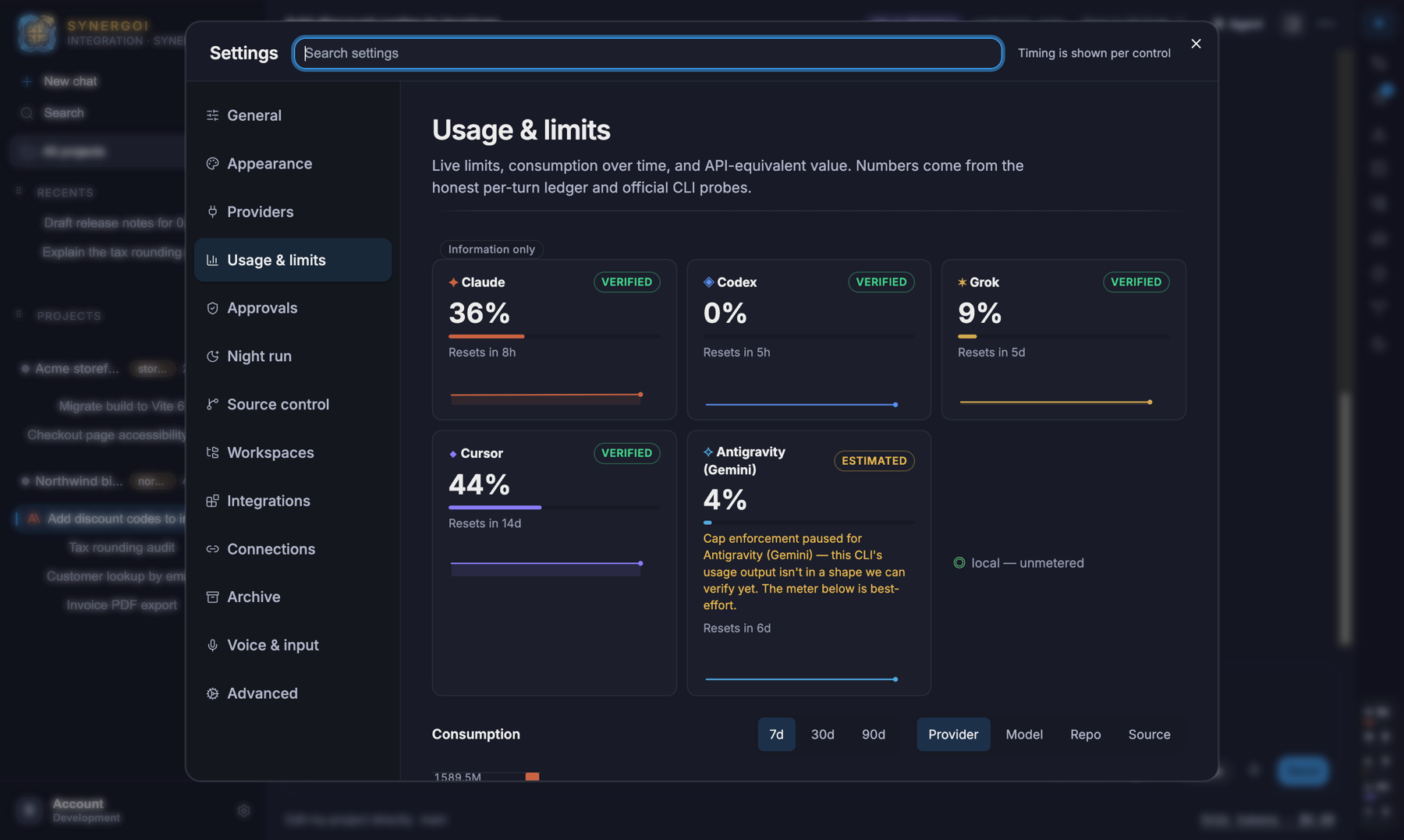This screenshot has width=1404, height=840.
Task: Click the Information only label
Action: [x=491, y=250]
